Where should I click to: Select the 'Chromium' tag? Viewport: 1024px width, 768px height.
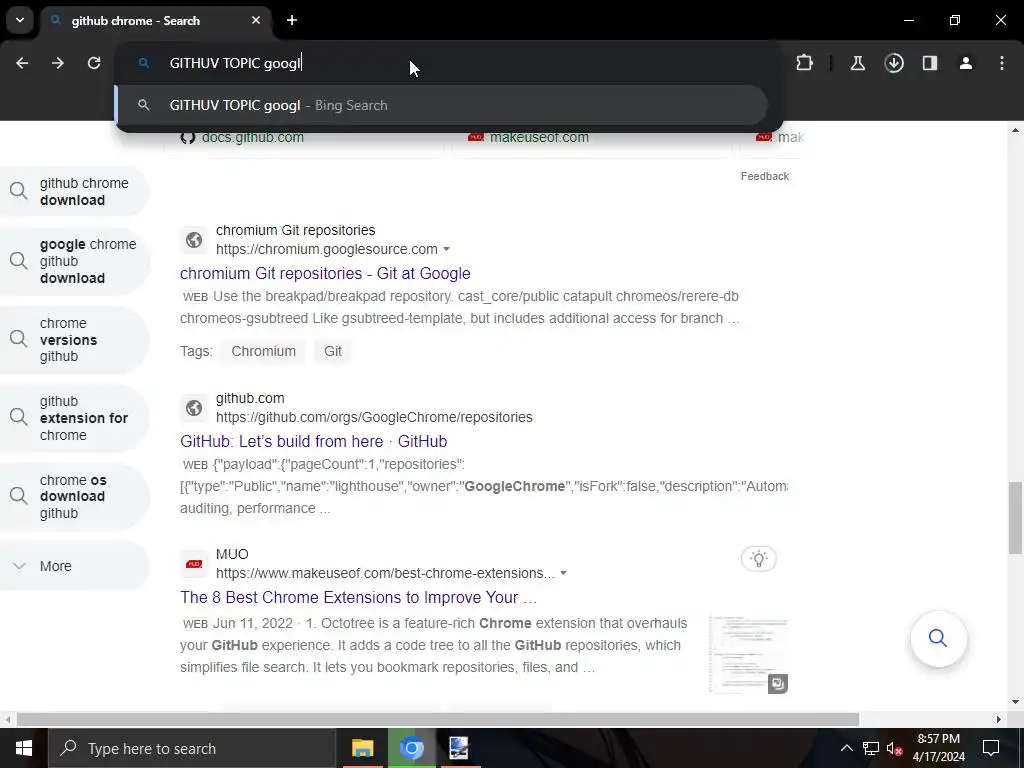[263, 351]
